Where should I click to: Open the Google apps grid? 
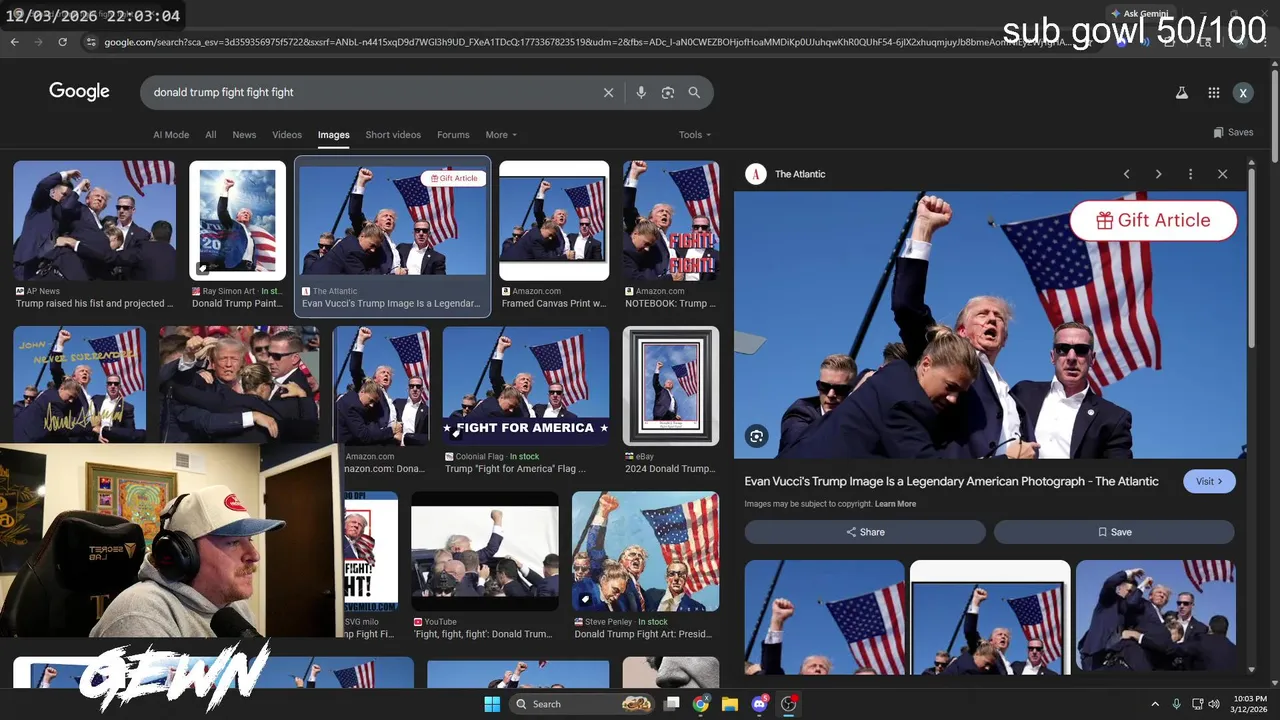pyautogui.click(x=1213, y=93)
